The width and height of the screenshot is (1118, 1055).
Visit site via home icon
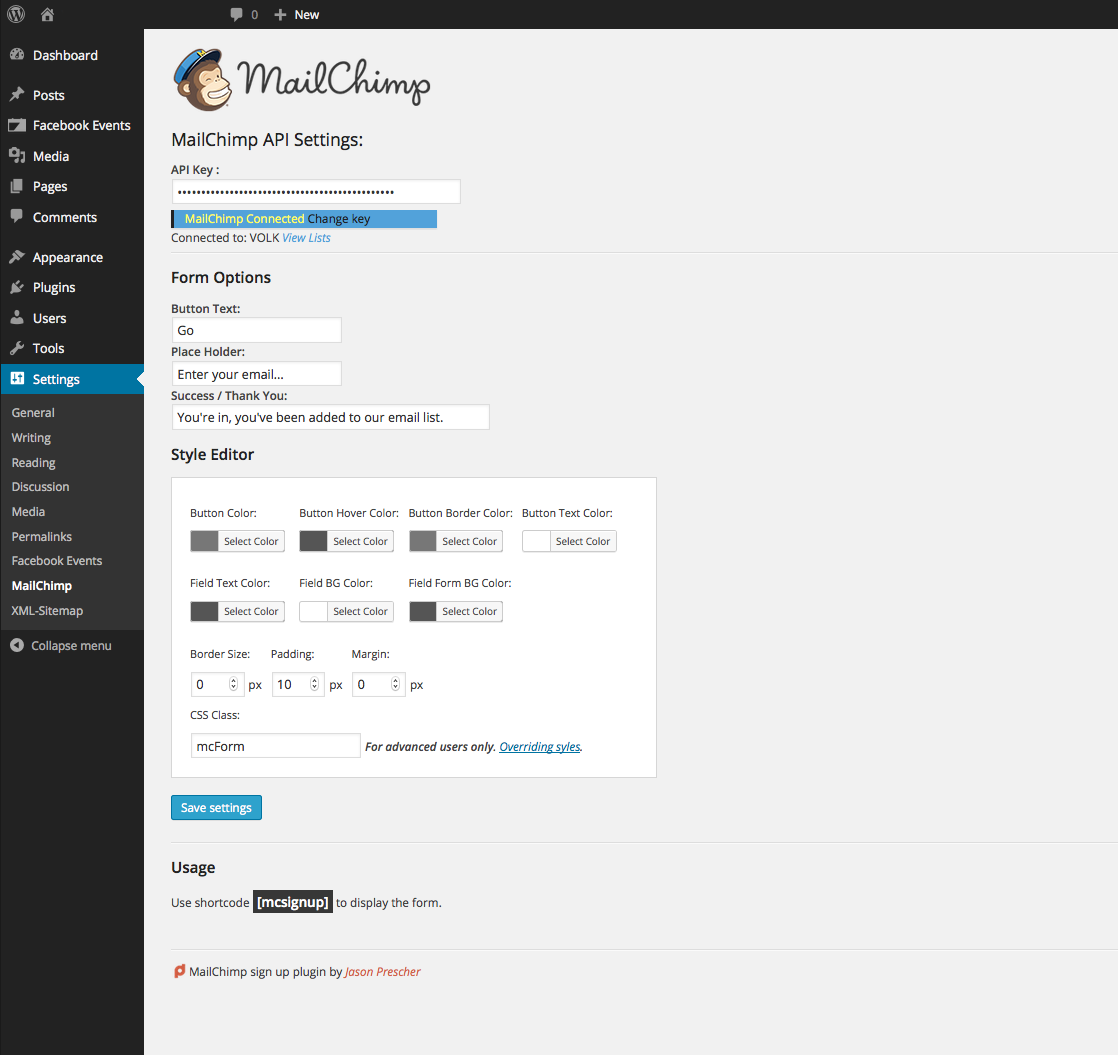point(47,14)
